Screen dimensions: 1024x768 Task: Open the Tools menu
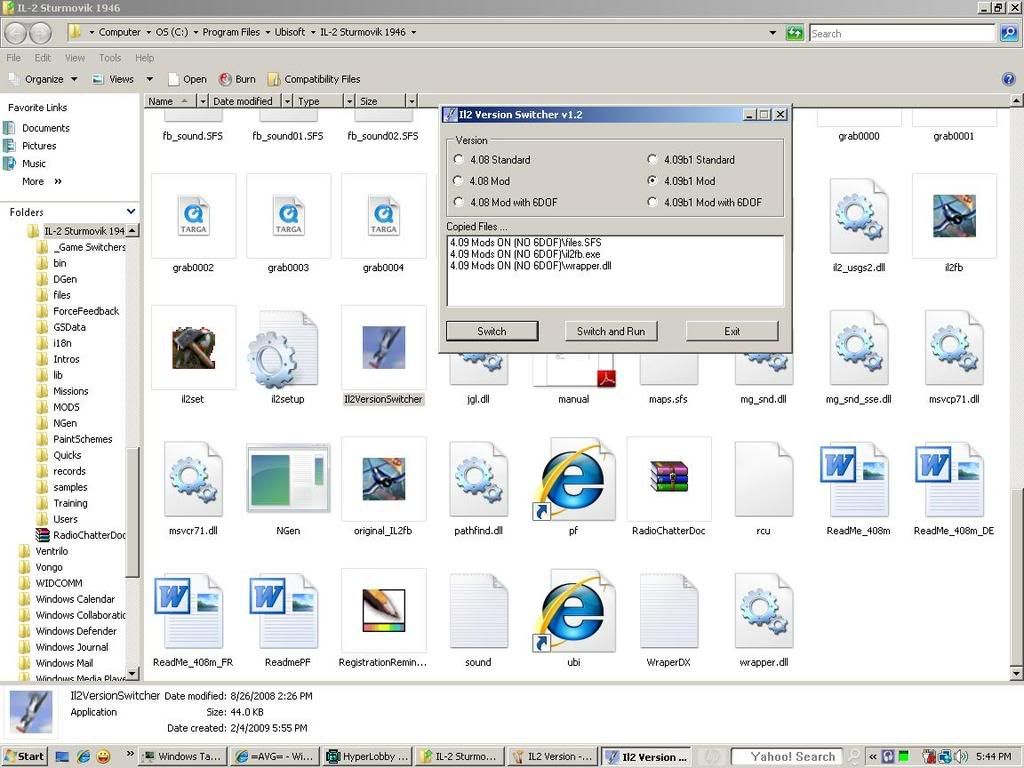(x=110, y=58)
